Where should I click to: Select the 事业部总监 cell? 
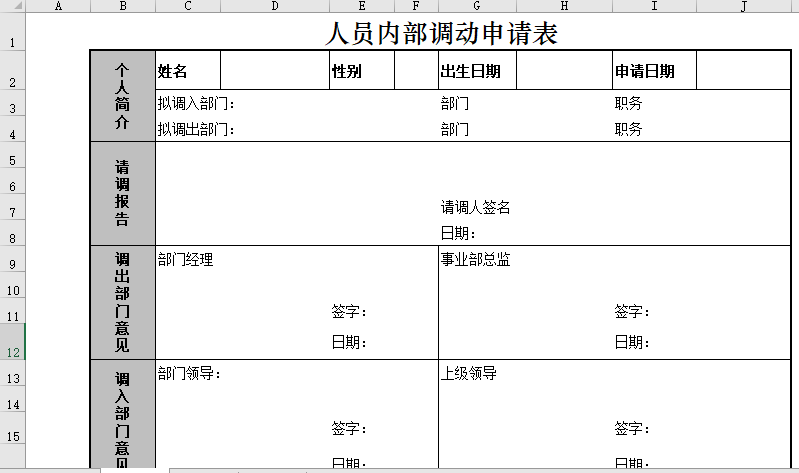pyautogui.click(x=476, y=260)
